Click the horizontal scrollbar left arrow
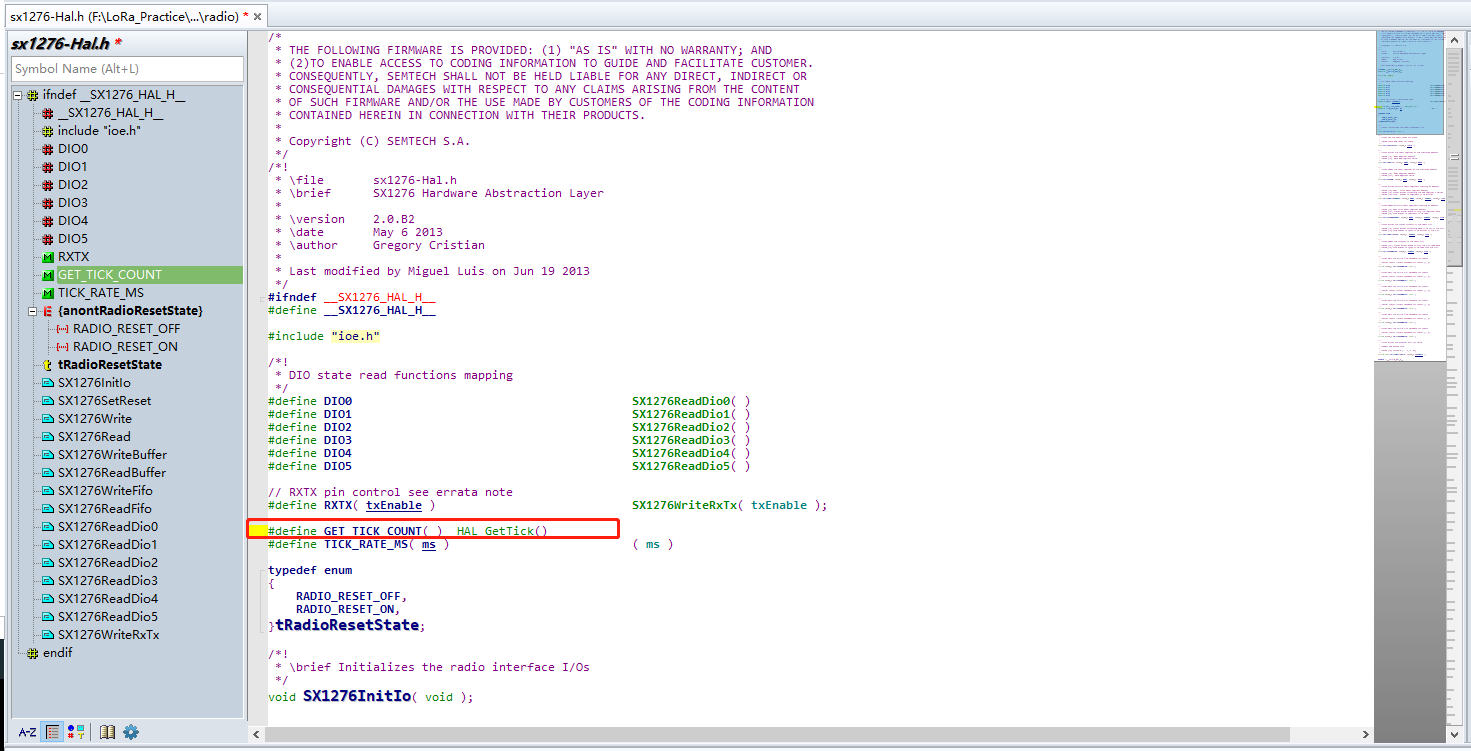This screenshot has width=1471, height=751. (256, 735)
